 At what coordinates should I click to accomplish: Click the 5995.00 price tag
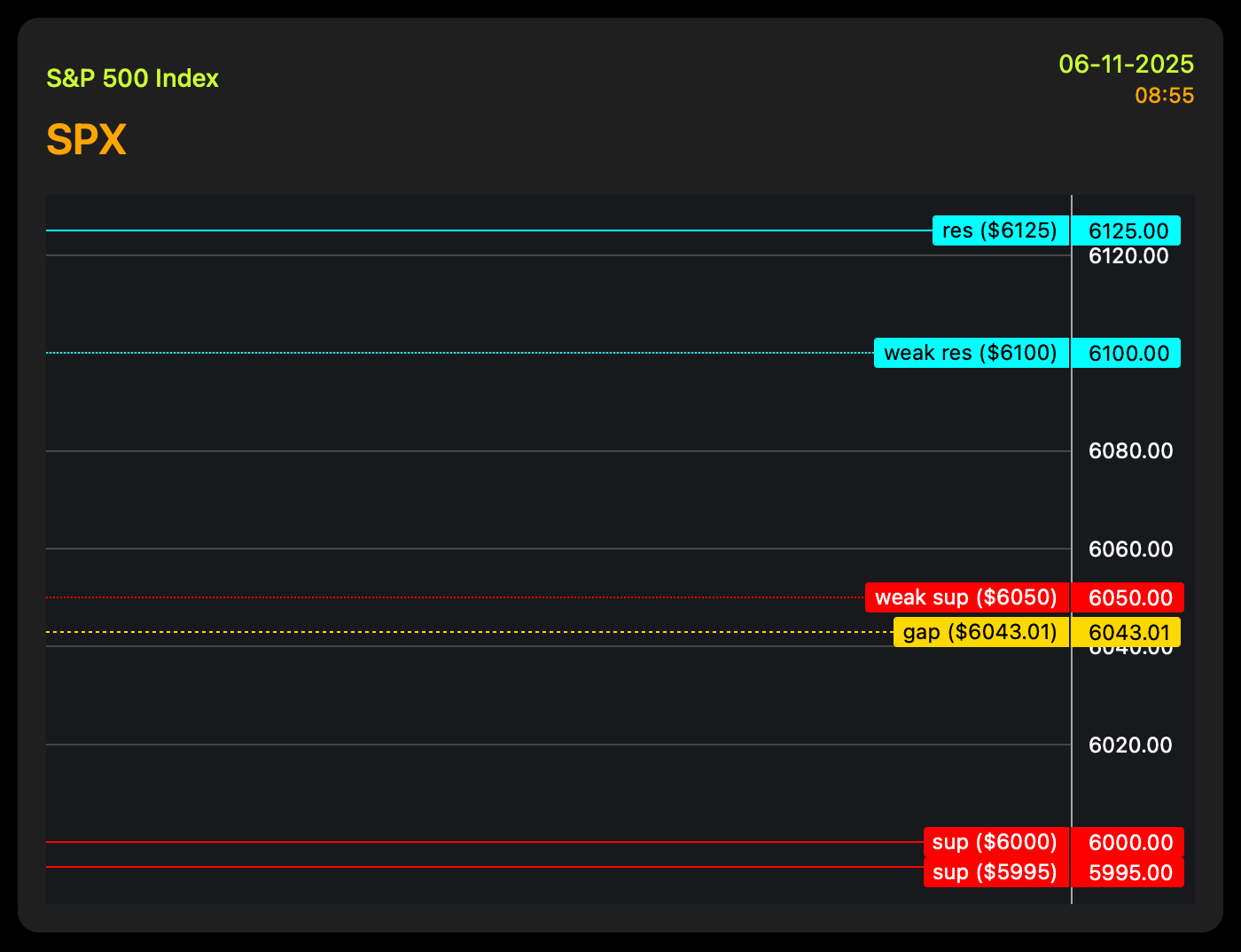click(x=1129, y=872)
